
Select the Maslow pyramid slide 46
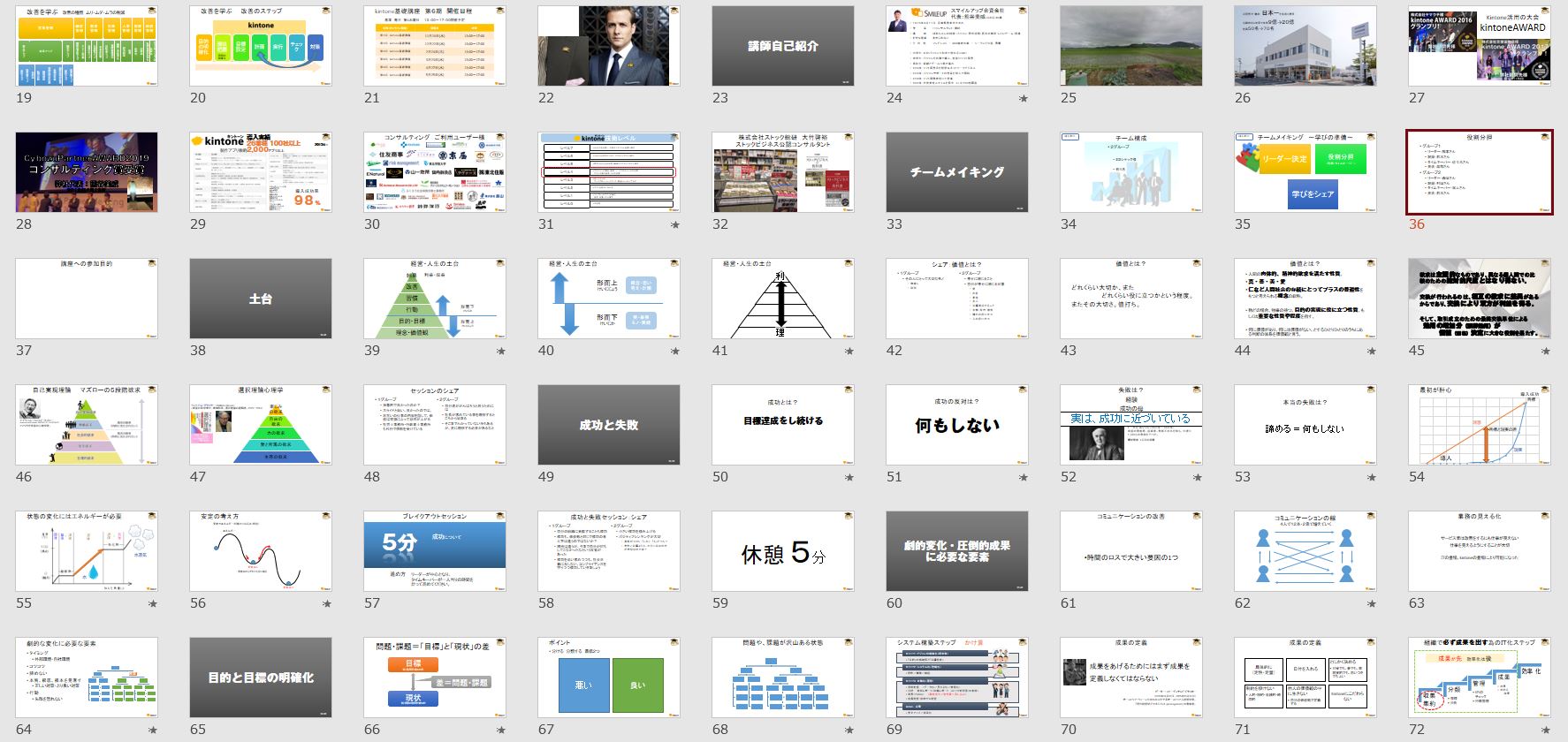87,425
